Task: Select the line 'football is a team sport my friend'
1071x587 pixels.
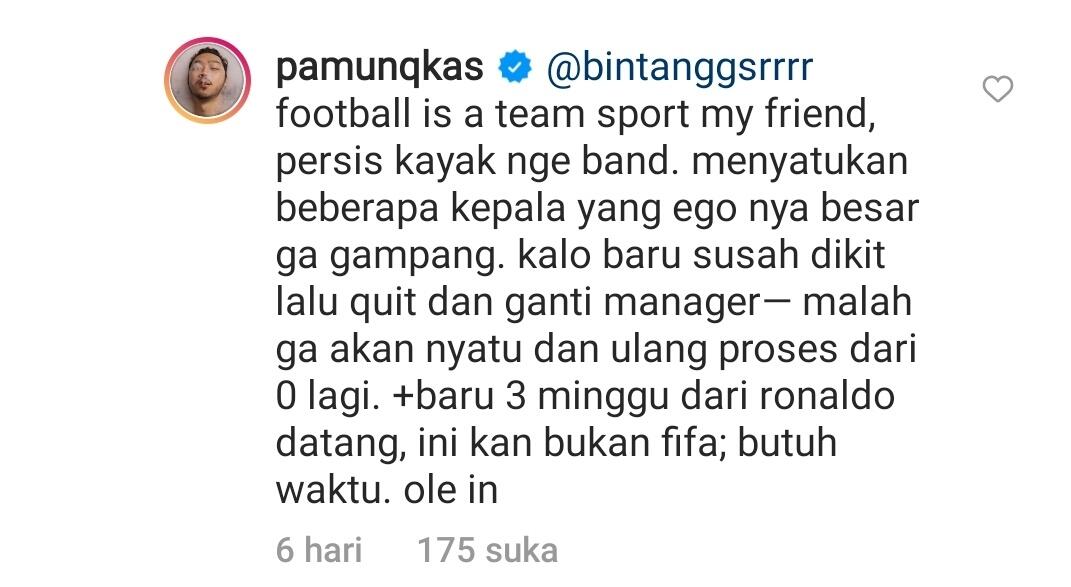Action: [576, 114]
